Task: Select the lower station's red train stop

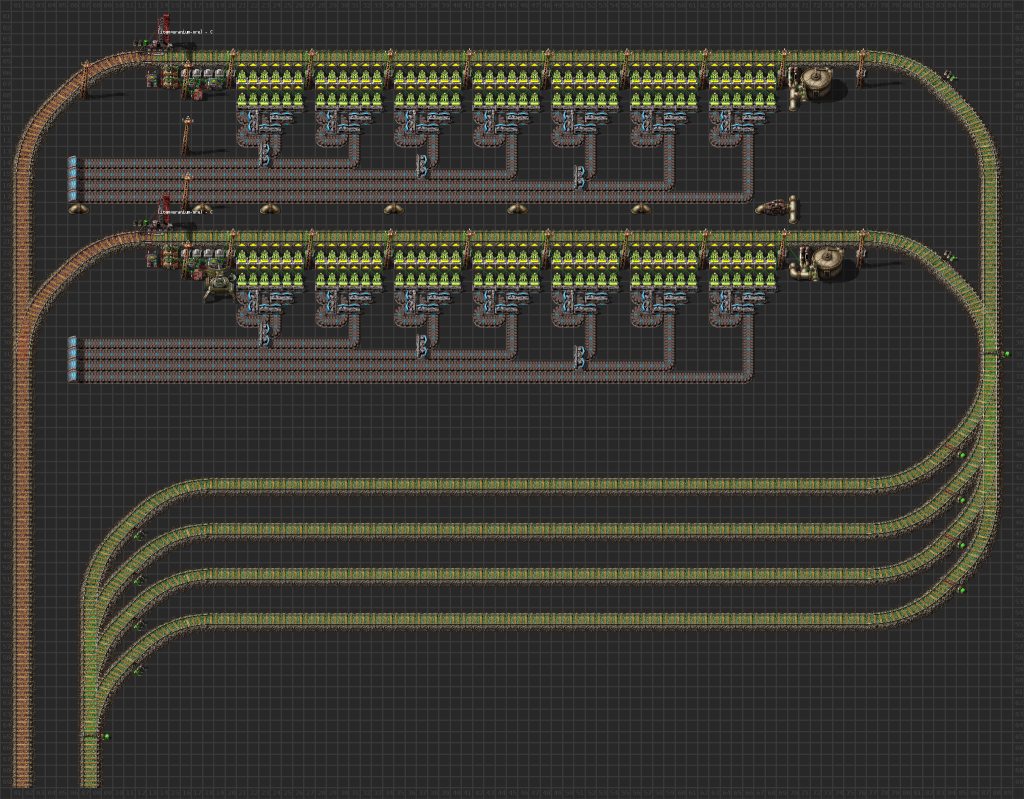Action: [164, 212]
